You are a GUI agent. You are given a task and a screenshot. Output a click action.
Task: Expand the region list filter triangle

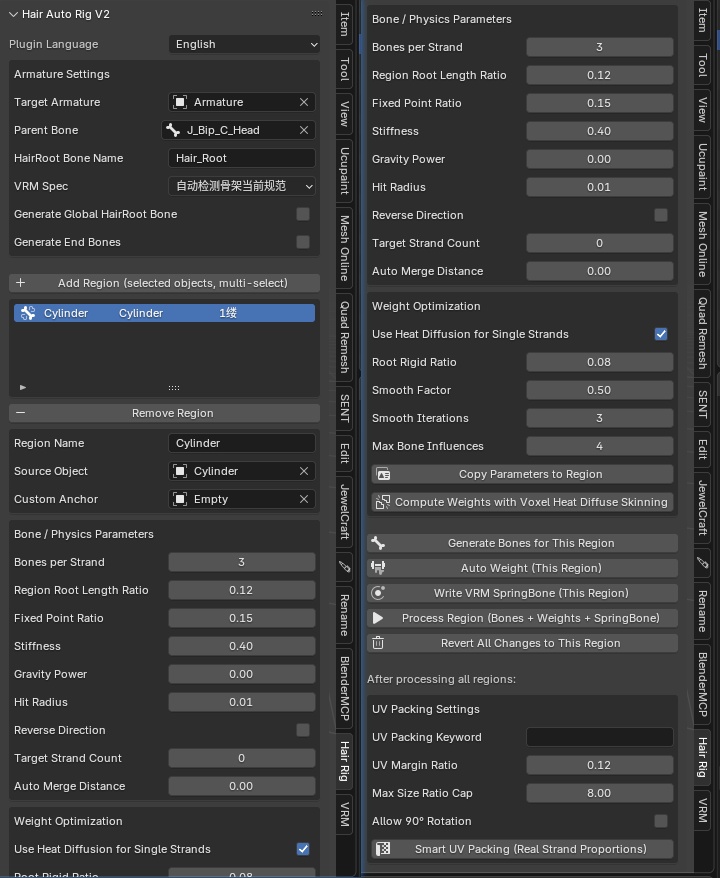(23, 387)
